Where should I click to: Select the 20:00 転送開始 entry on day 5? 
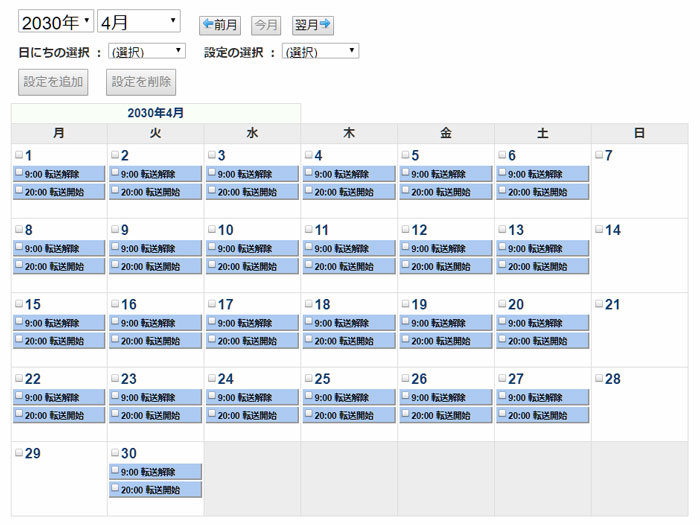[x=446, y=192]
